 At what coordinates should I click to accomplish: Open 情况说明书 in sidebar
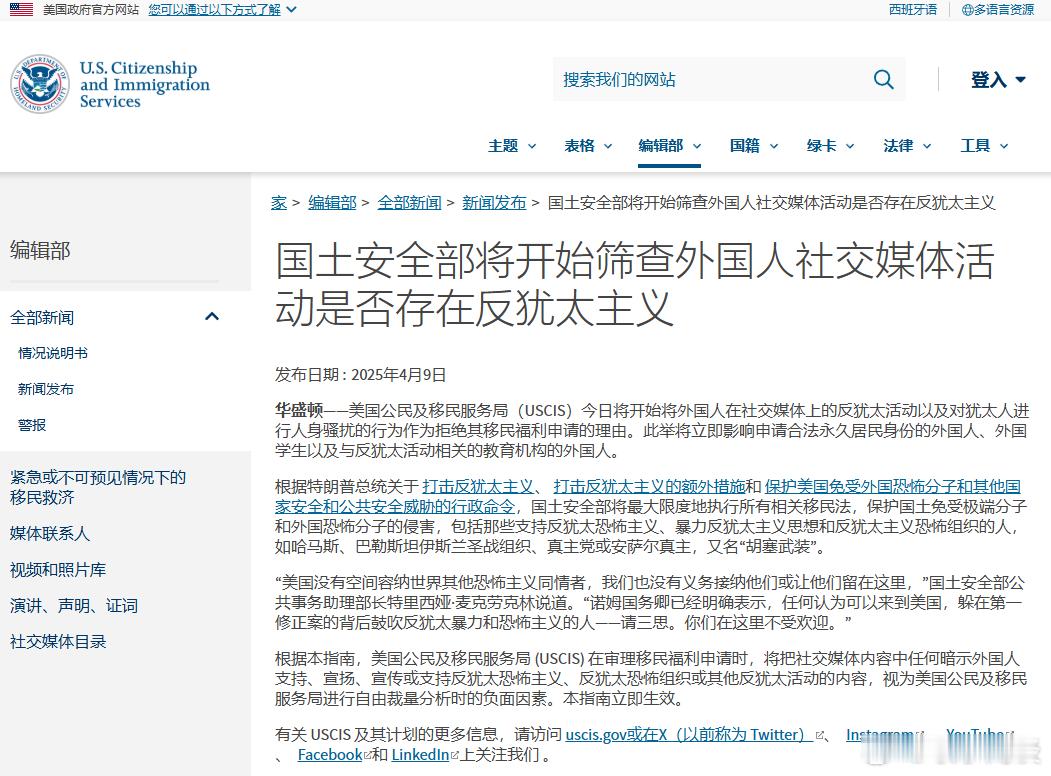pyautogui.click(x=53, y=353)
